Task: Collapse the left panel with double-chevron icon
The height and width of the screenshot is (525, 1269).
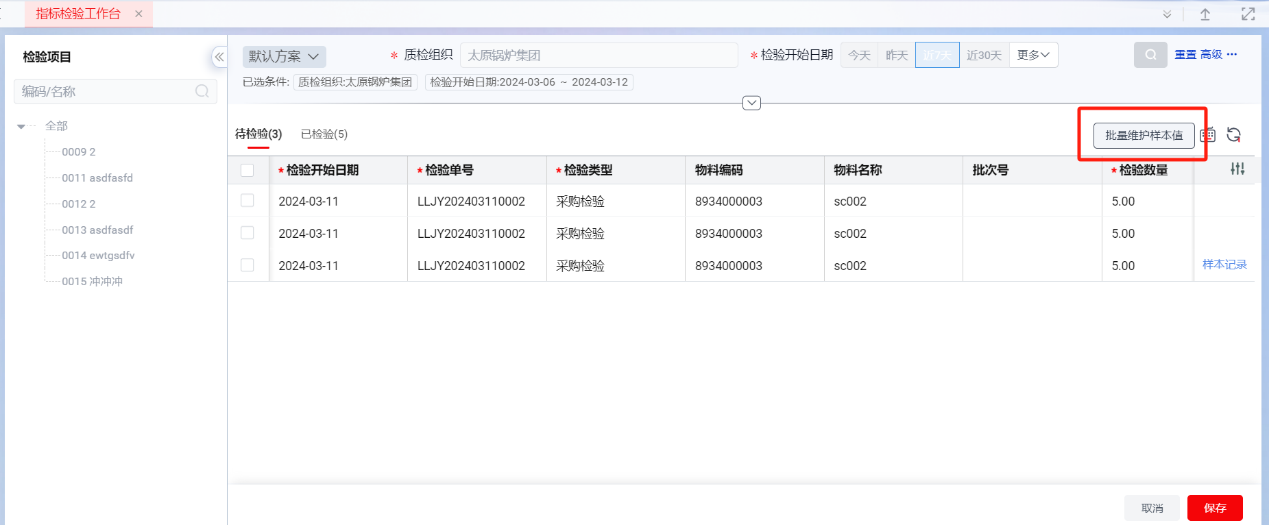Action: [x=219, y=57]
